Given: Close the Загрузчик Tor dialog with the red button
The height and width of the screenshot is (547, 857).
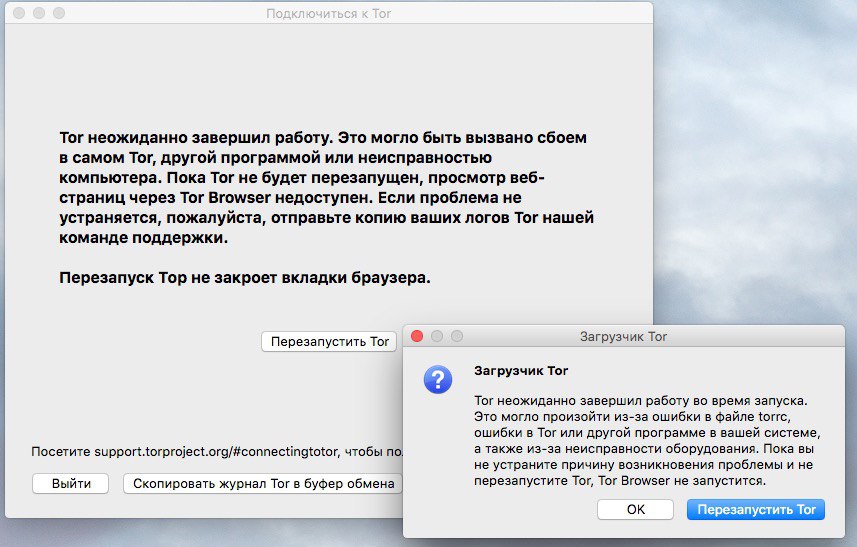Looking at the screenshot, I should click(x=417, y=336).
